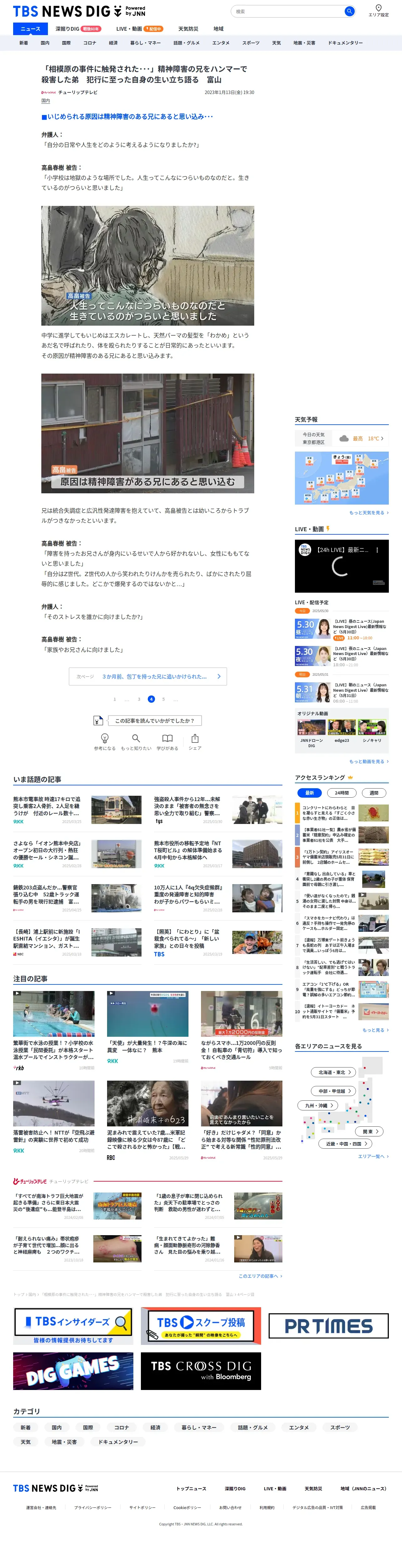Click 今日の天気 東京都港区 forecast row

pyautogui.click(x=342, y=438)
